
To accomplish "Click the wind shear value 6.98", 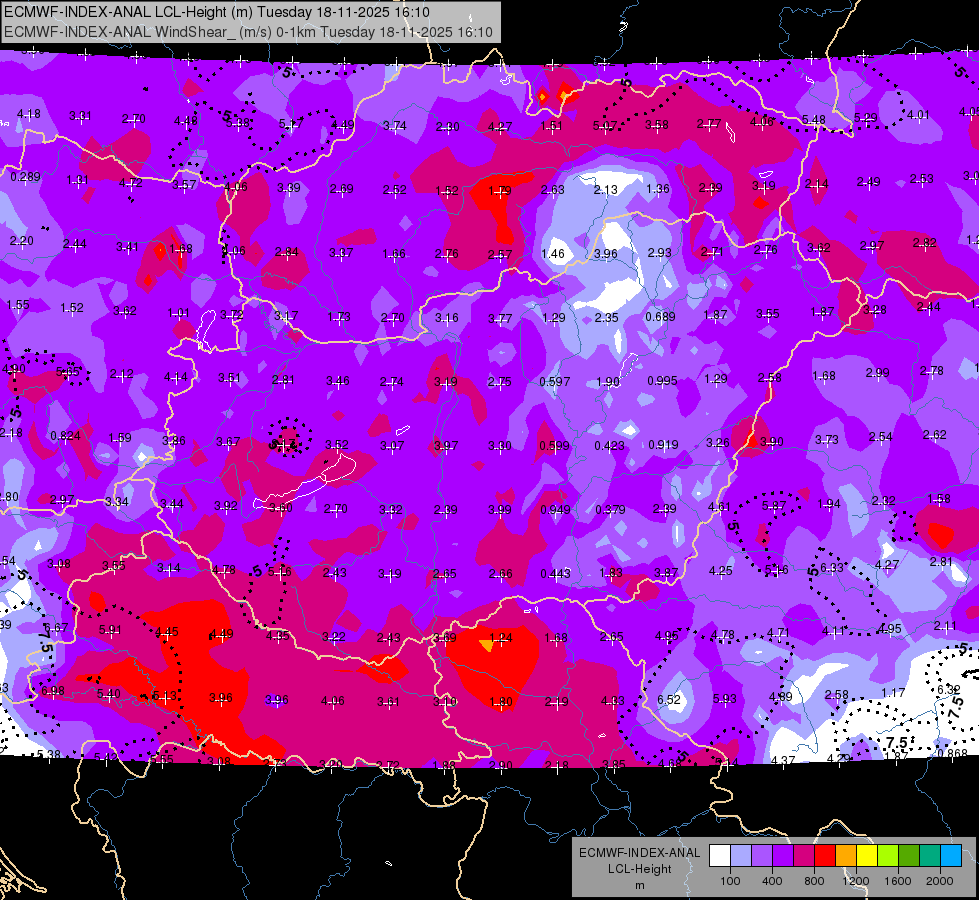I will click(x=52, y=691).
